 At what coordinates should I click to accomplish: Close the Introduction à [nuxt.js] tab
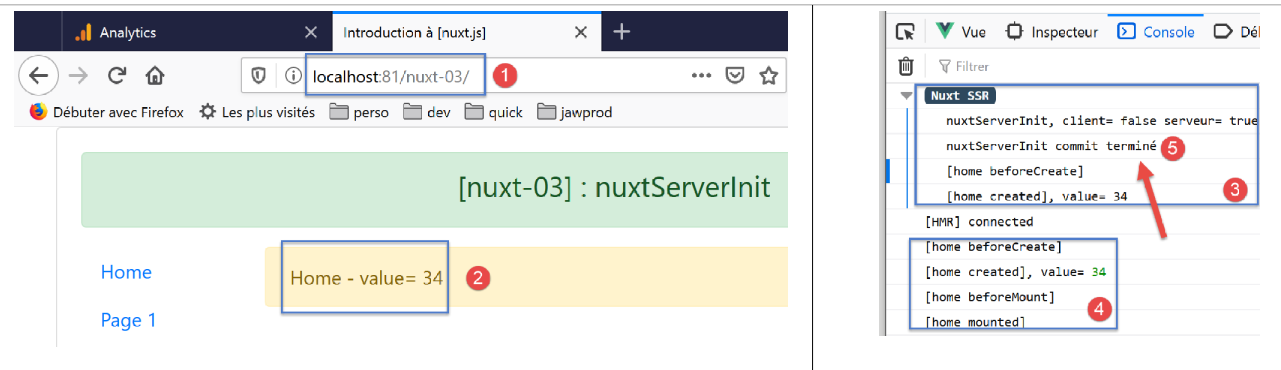pos(580,32)
